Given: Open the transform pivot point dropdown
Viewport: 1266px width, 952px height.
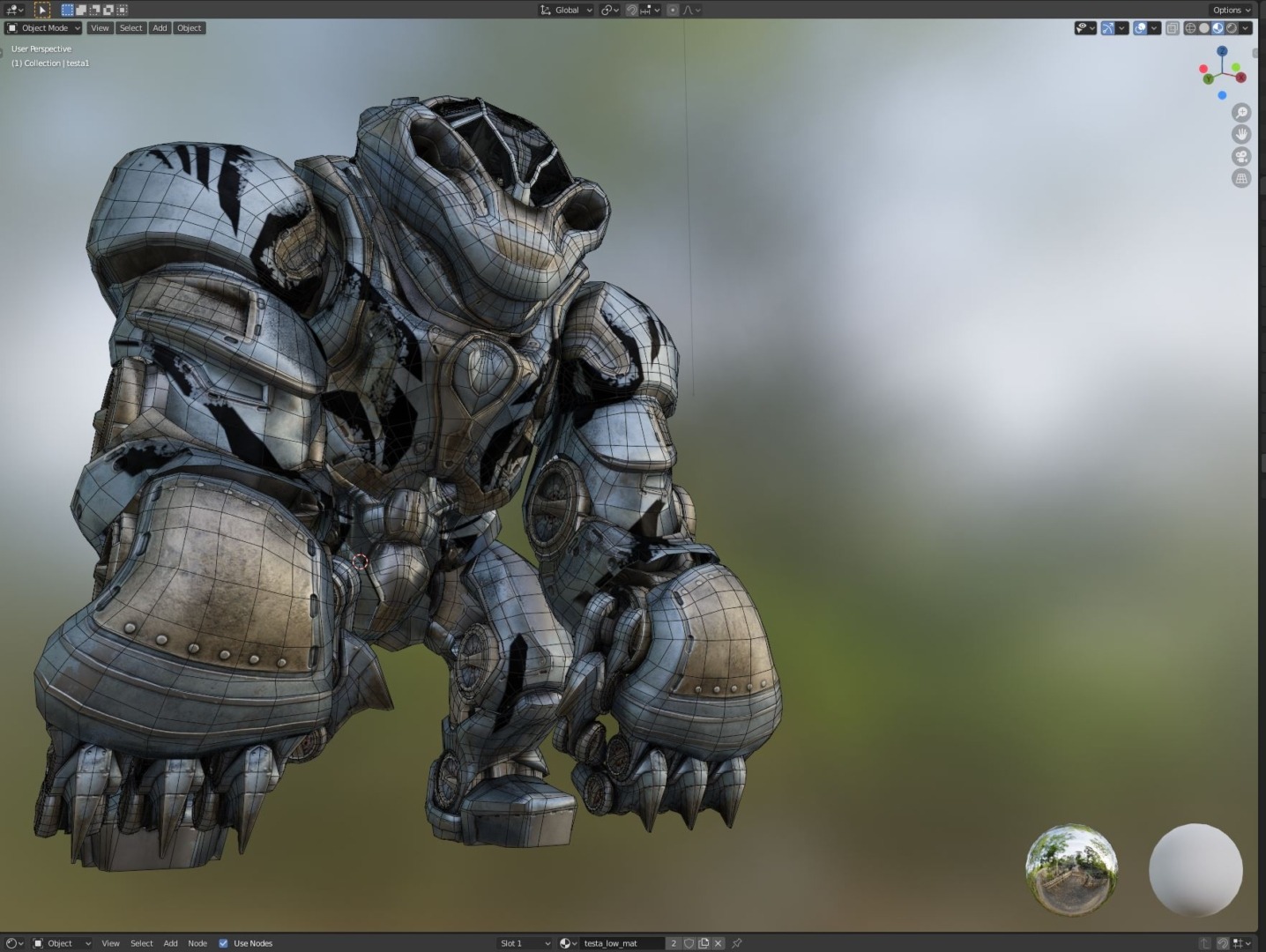Looking at the screenshot, I should (x=610, y=10).
